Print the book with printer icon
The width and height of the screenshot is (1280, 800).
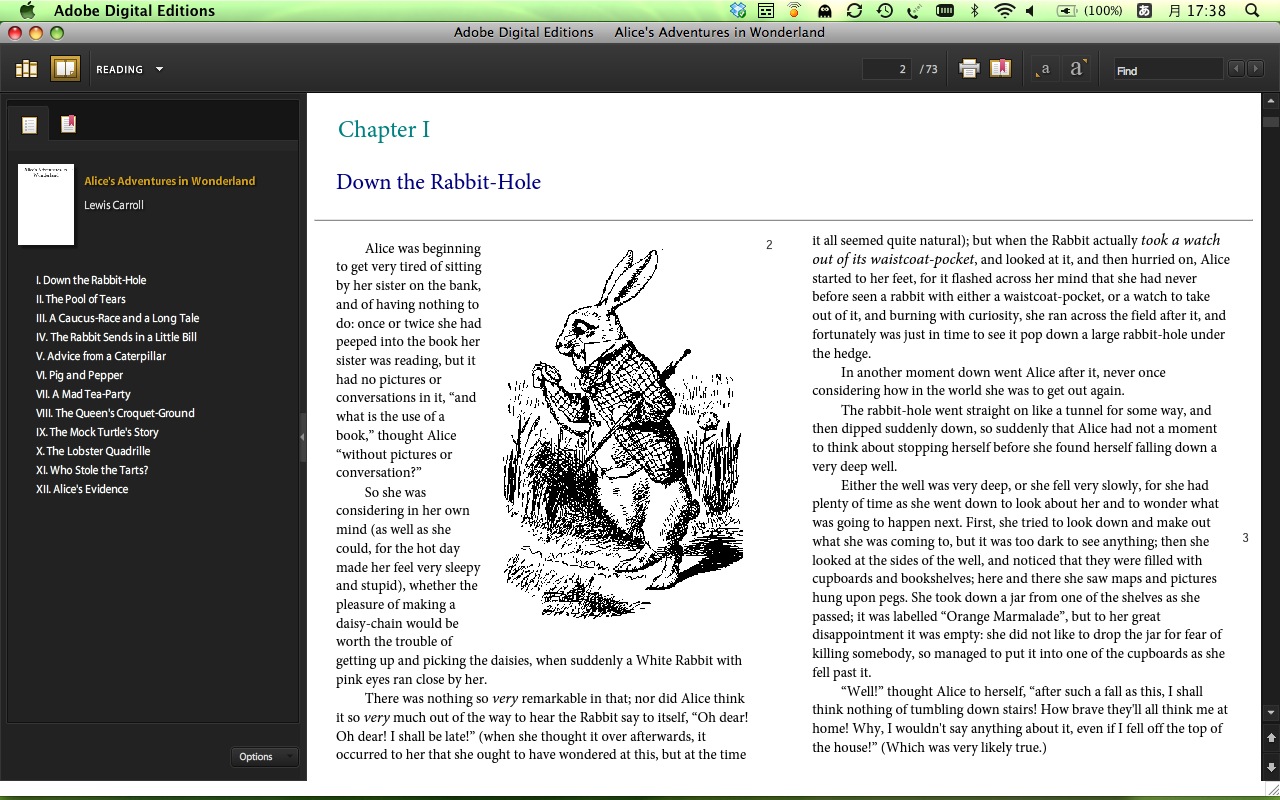[968, 69]
